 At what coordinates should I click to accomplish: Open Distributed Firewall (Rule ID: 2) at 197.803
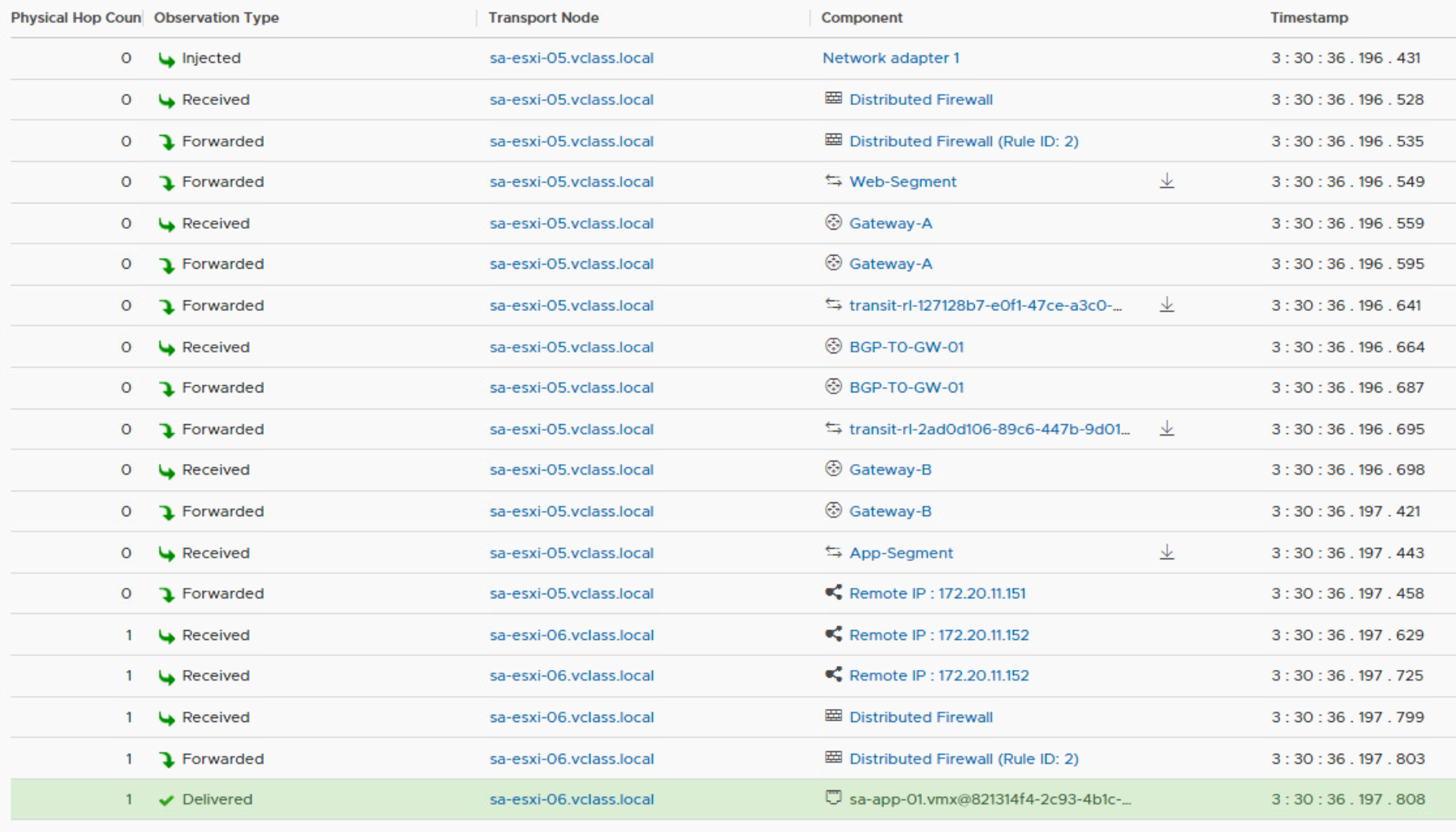(x=964, y=759)
